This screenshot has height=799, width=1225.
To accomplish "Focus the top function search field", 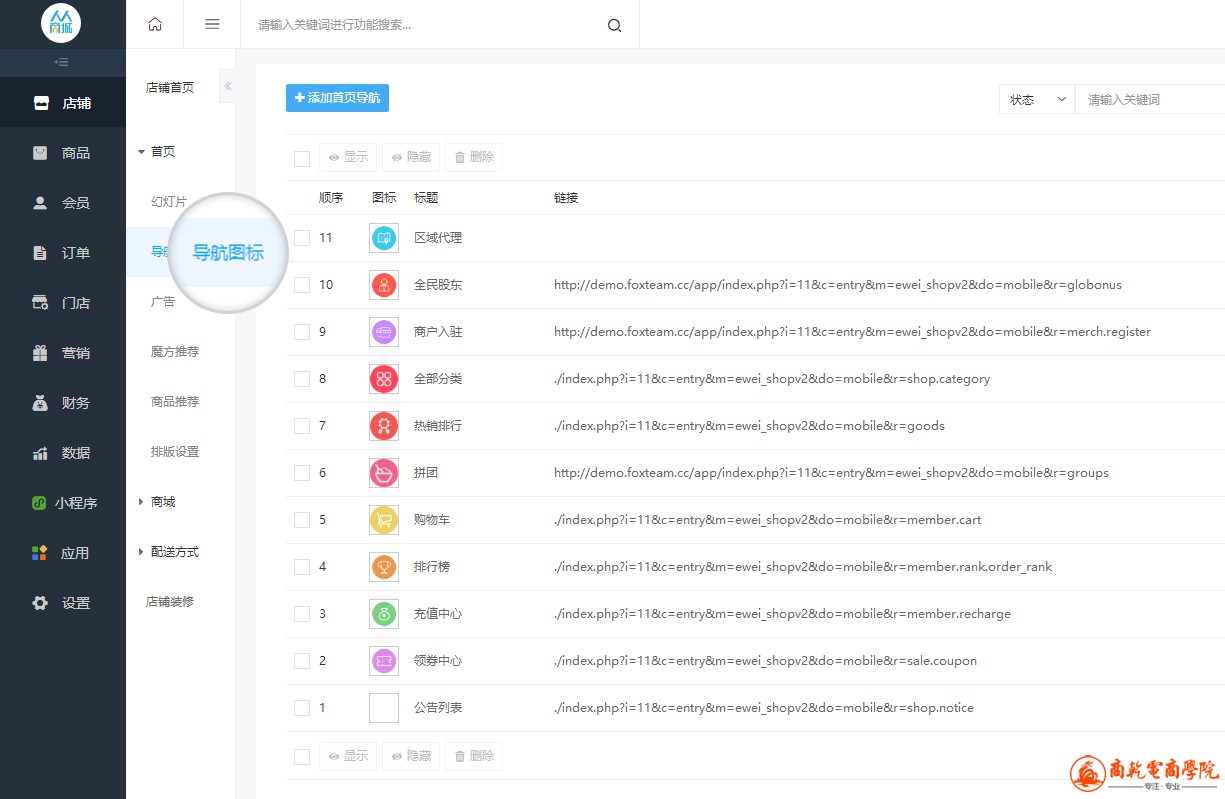I will (425, 25).
